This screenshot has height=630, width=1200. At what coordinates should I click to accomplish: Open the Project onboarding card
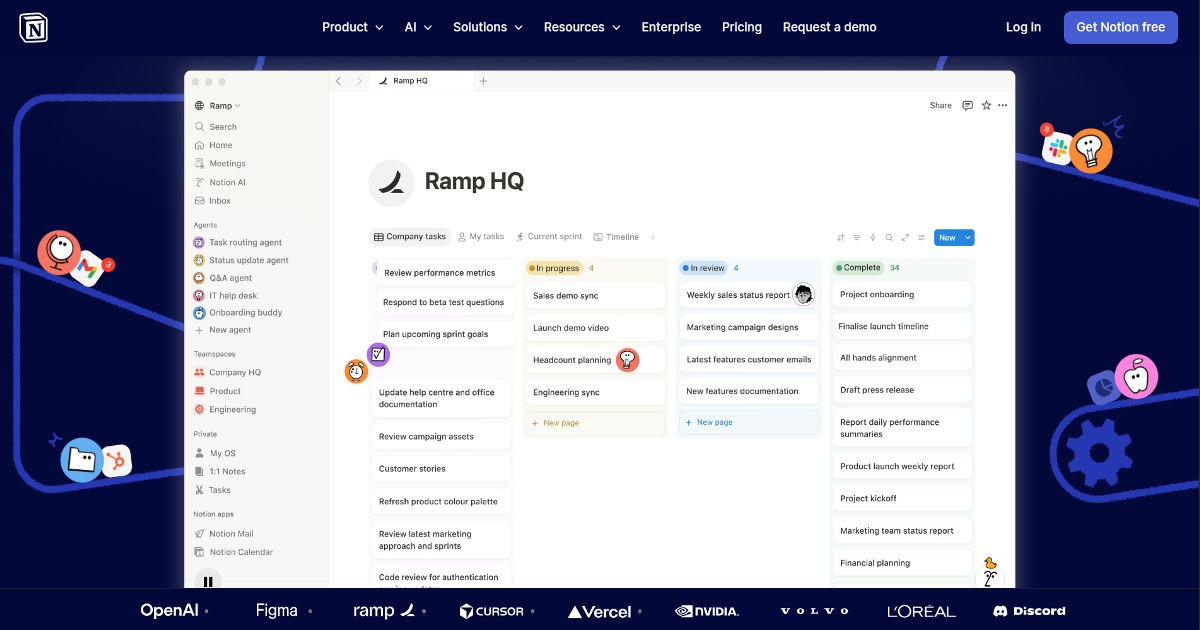[903, 294]
